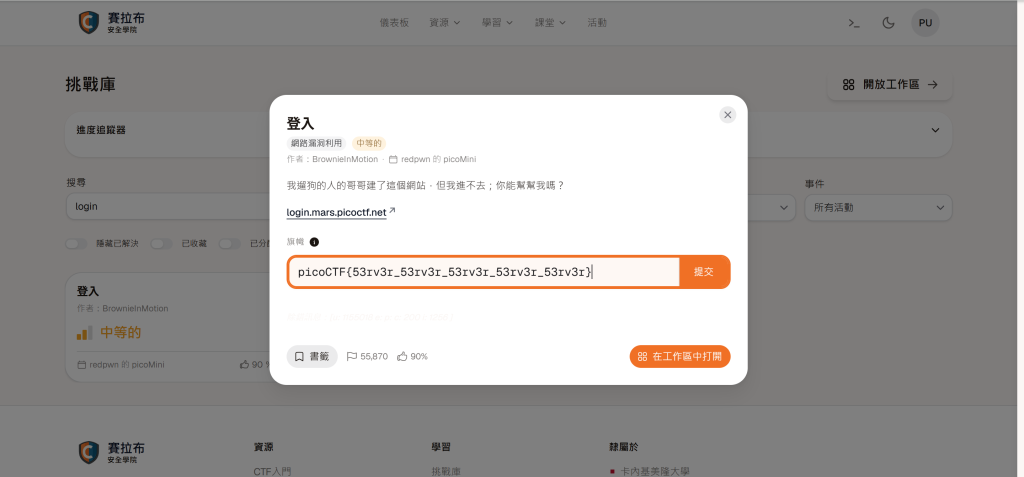Click inside the picoCTF flag input field
This screenshot has width=1024, height=477.
(483, 272)
